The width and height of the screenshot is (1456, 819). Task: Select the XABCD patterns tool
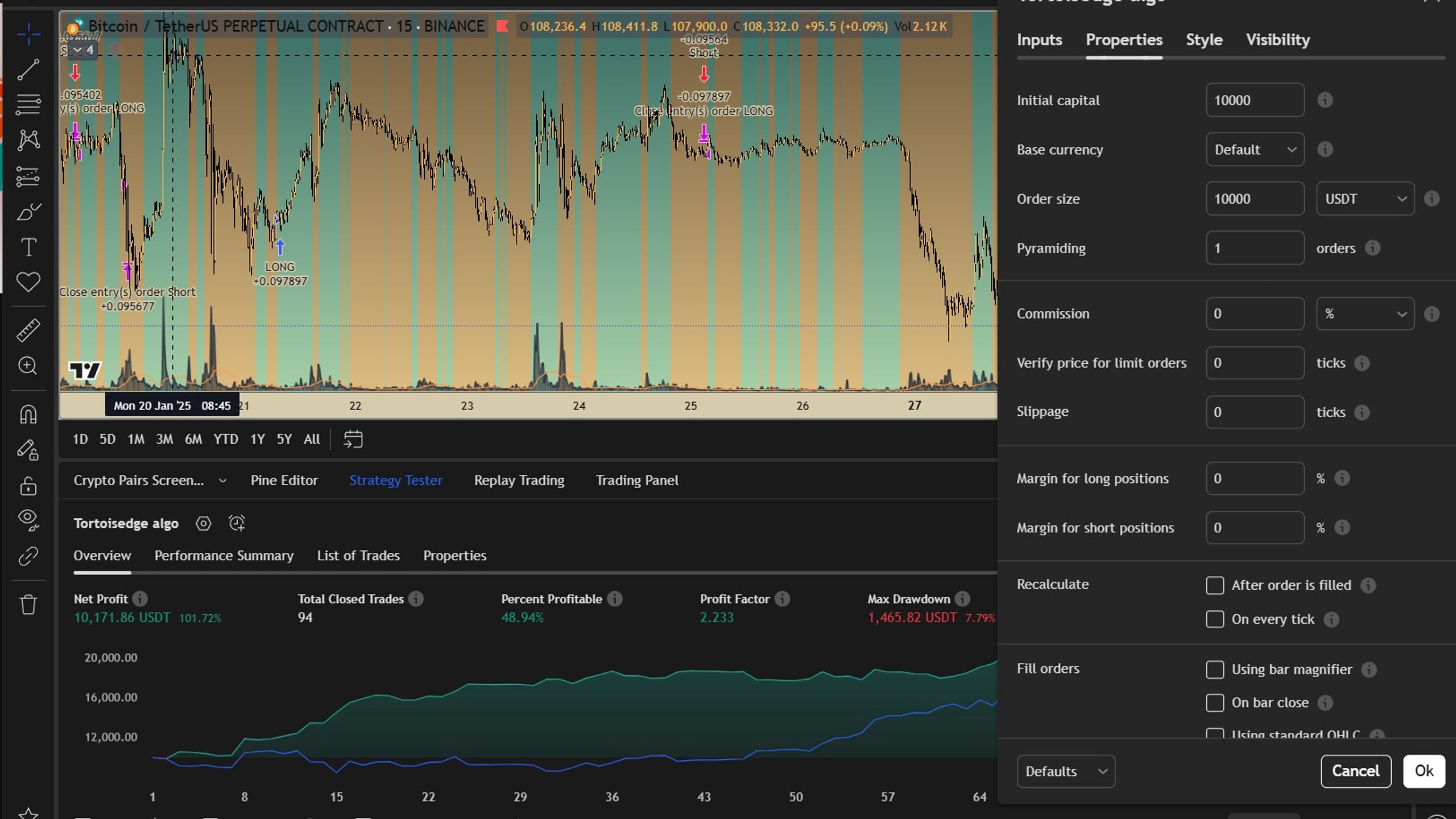tap(28, 140)
